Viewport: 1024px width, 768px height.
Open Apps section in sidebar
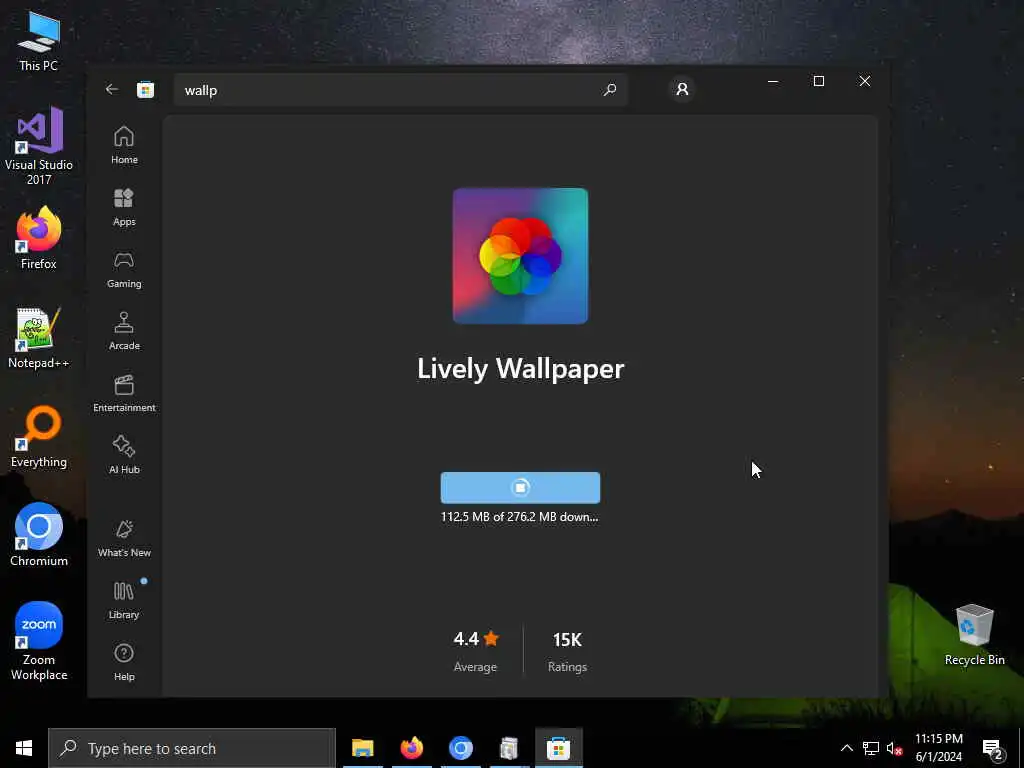[124, 207]
